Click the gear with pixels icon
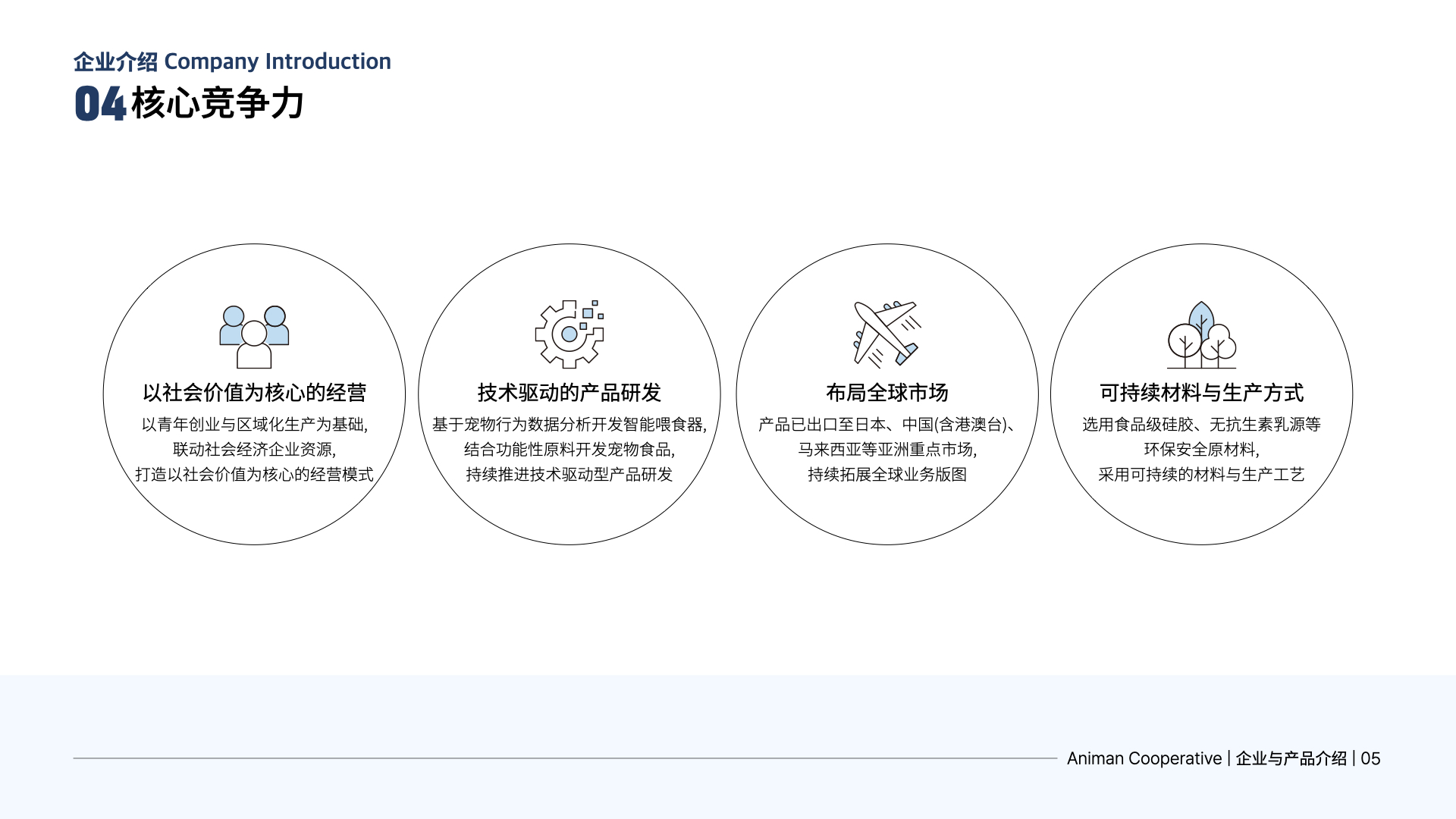1456x819 pixels. point(569,334)
